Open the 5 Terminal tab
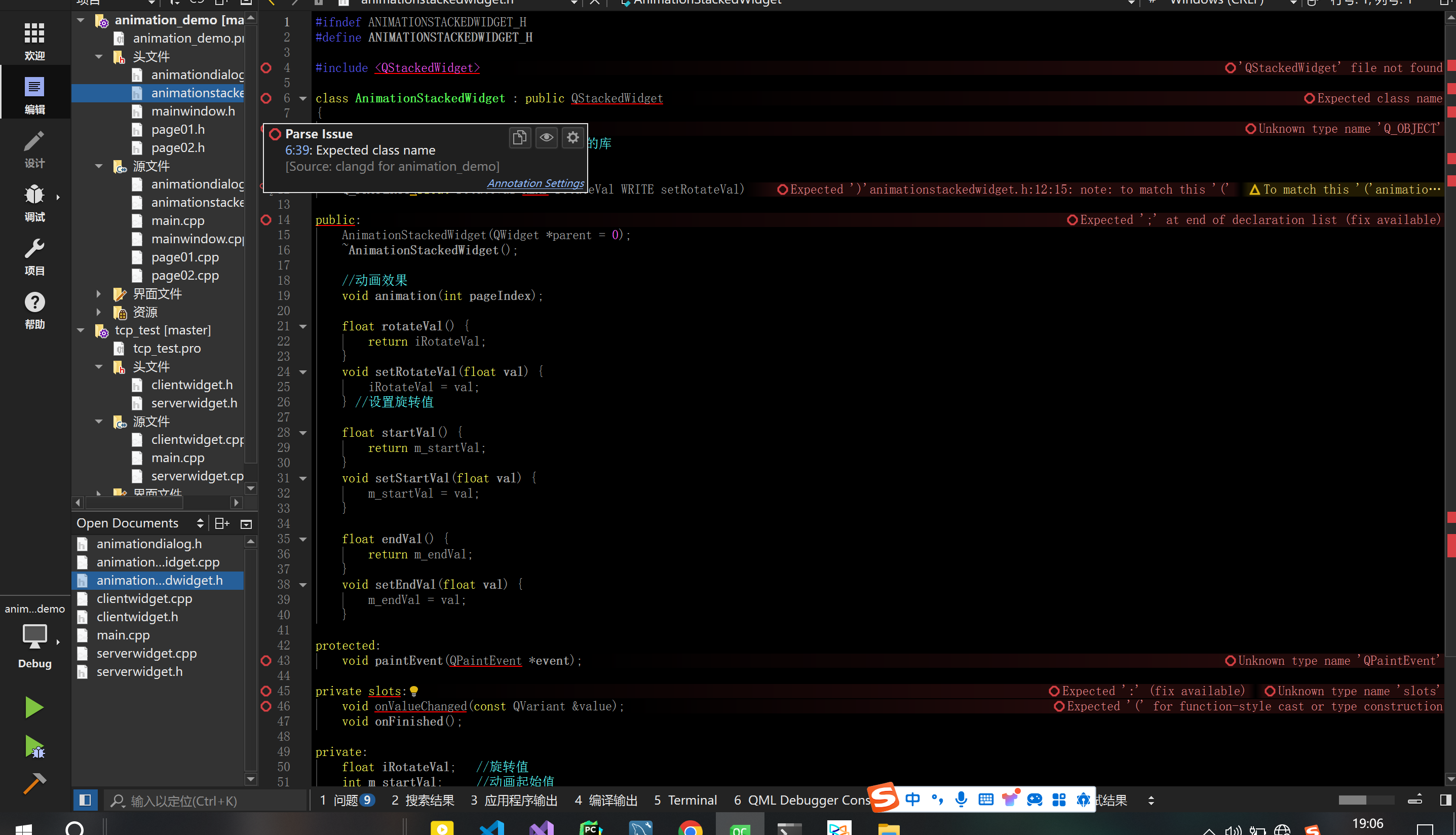This screenshot has width=1456, height=835. pos(685,800)
